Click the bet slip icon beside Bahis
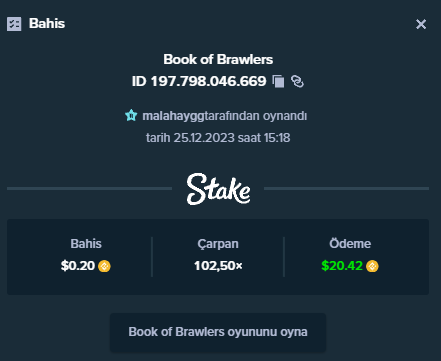 click(x=14, y=24)
